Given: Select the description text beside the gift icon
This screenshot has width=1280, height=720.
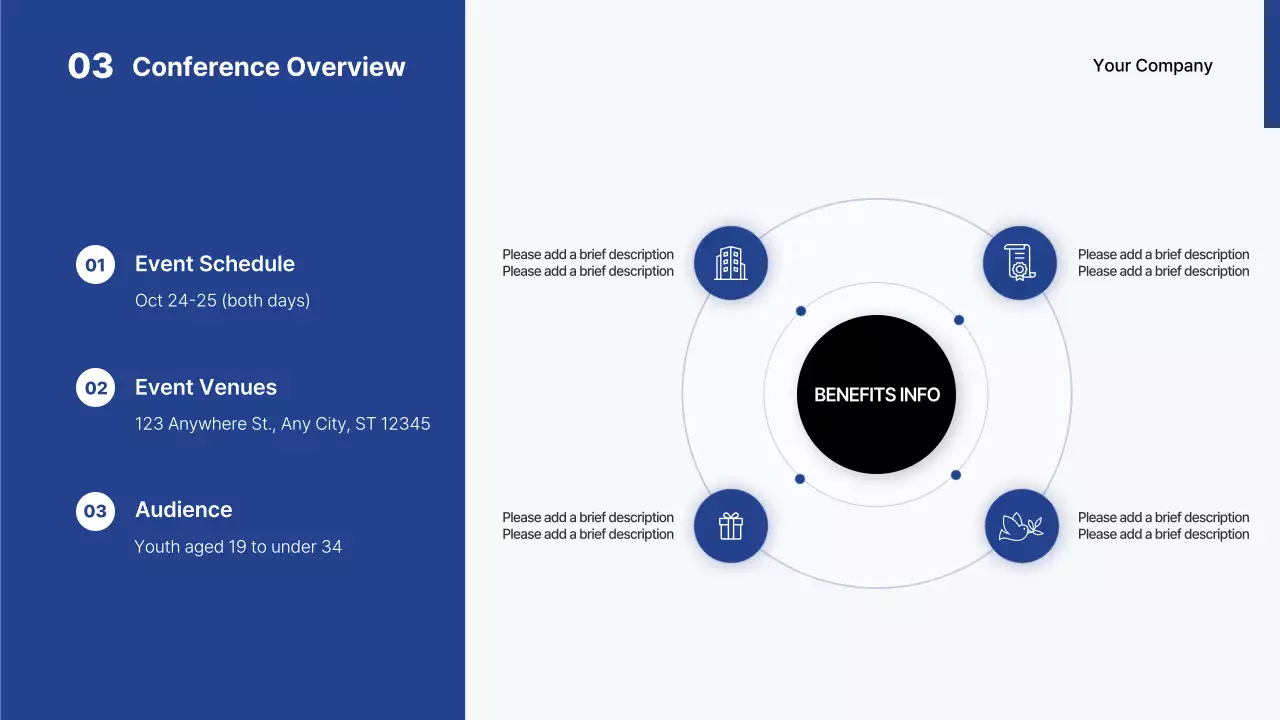Looking at the screenshot, I should tap(588, 526).
